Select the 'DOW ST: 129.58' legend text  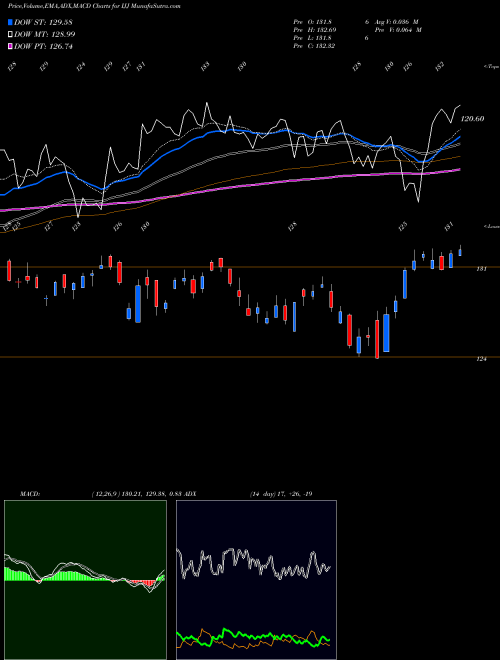44,22
